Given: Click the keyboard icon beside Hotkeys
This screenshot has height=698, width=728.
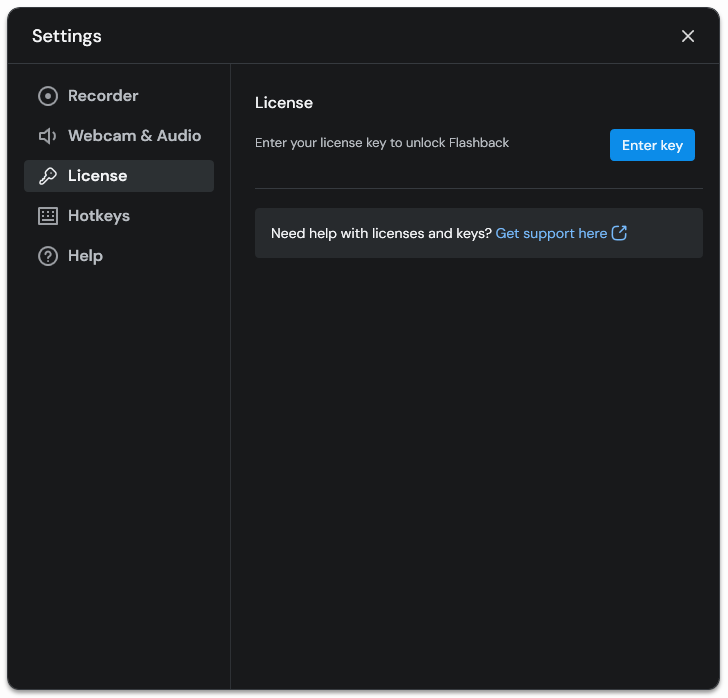Looking at the screenshot, I should click(48, 216).
